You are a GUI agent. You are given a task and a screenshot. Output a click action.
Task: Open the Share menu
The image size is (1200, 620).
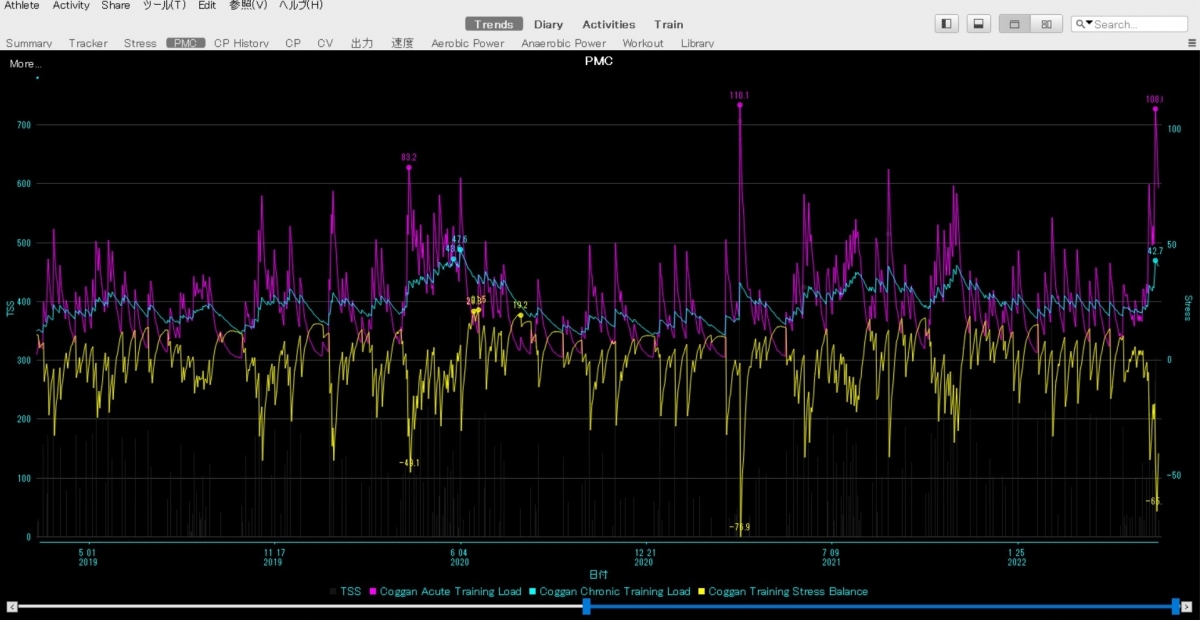[116, 5]
